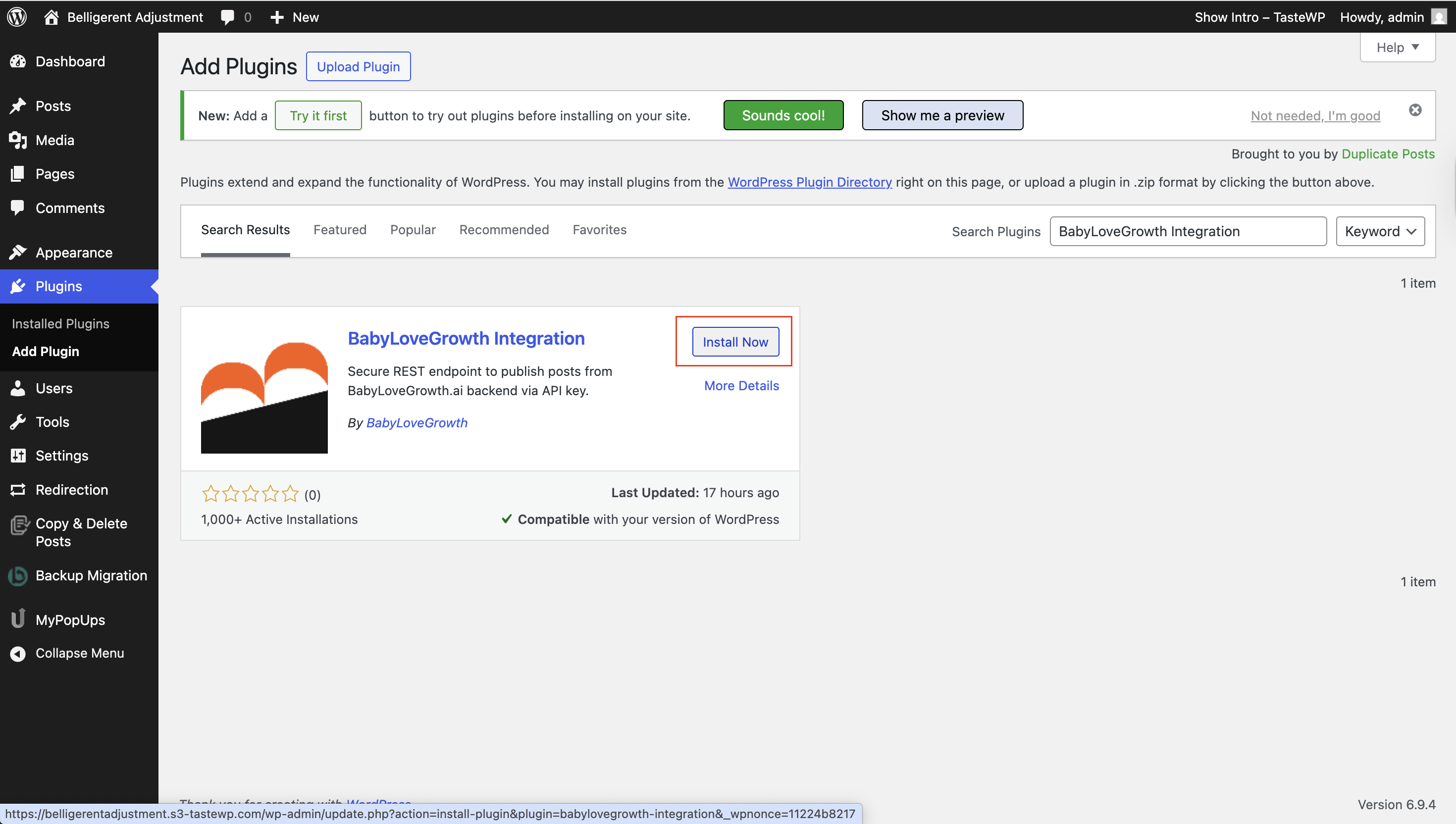The height and width of the screenshot is (824, 1456).
Task: Open Add Plugin submenu item
Action: click(x=46, y=352)
